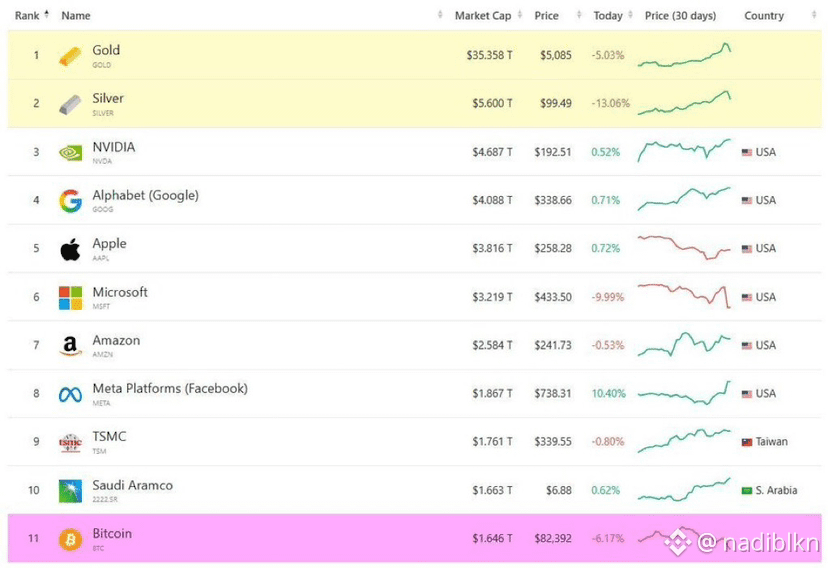
Task: Open the Gold asset link
Action: [106, 50]
